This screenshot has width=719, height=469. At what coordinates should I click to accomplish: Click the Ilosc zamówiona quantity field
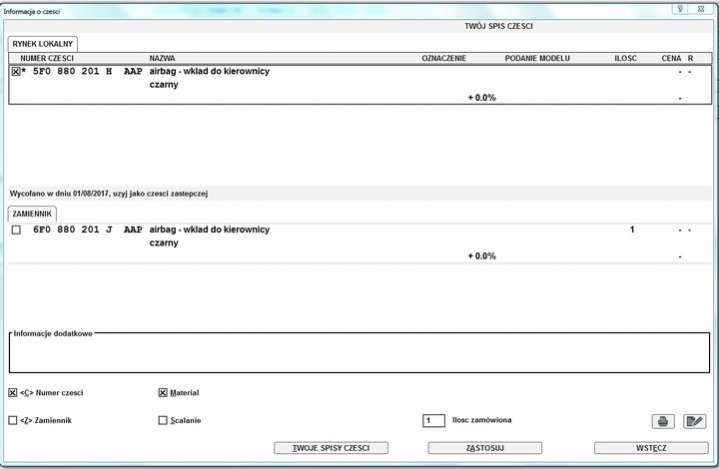coord(434,420)
